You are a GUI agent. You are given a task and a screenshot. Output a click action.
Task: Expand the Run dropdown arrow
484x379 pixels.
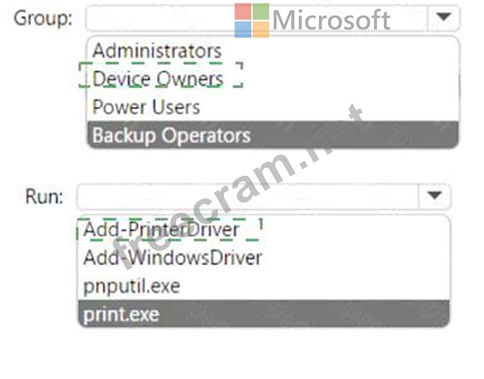pos(434,196)
